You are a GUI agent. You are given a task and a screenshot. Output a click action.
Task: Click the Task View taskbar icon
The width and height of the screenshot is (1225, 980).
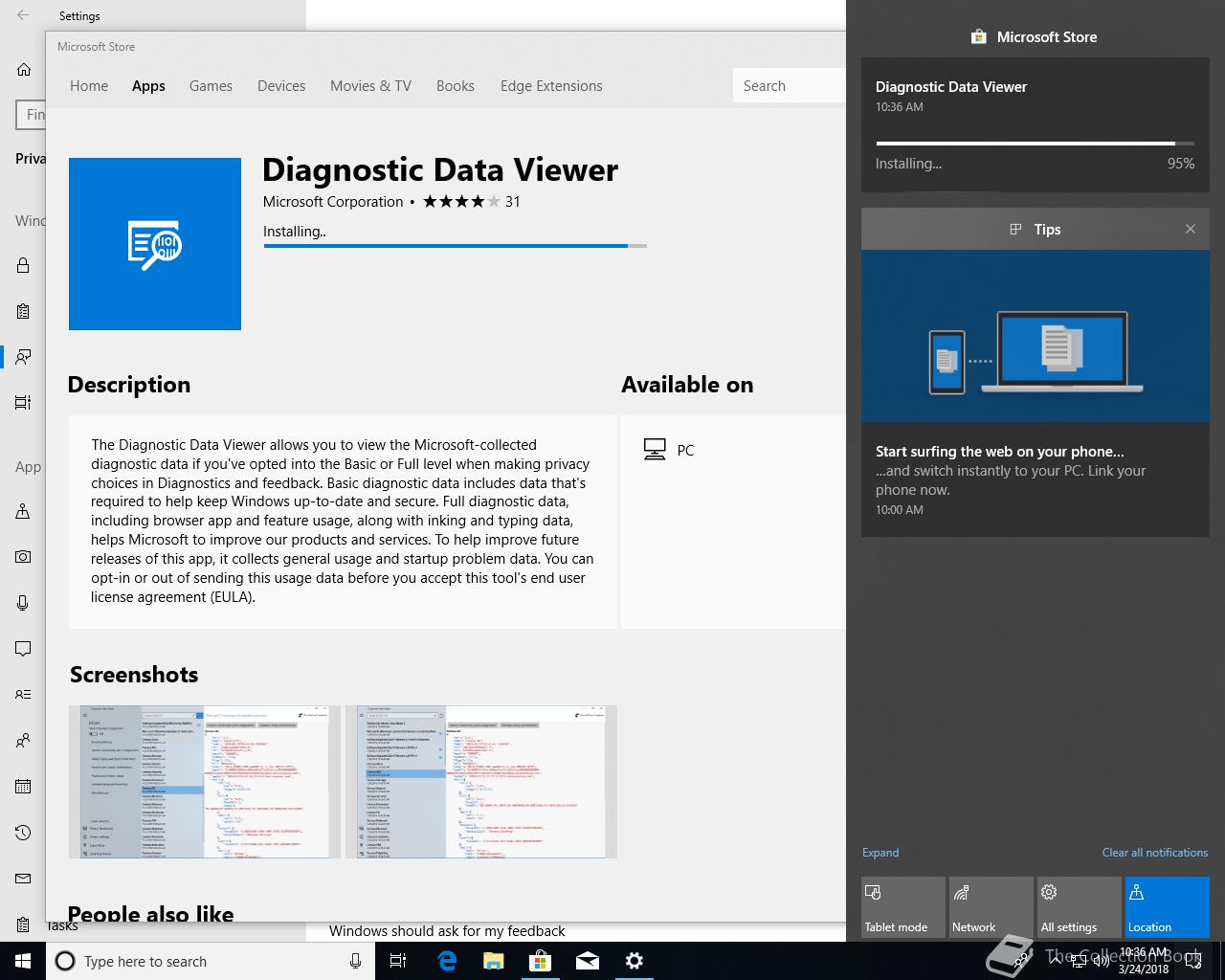(x=398, y=961)
